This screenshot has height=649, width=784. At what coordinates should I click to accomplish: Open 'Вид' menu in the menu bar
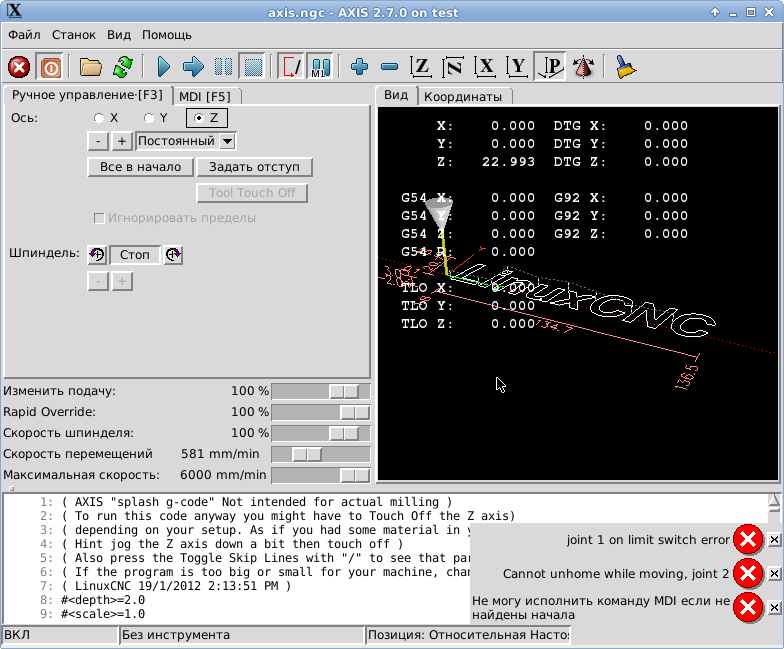[x=119, y=35]
